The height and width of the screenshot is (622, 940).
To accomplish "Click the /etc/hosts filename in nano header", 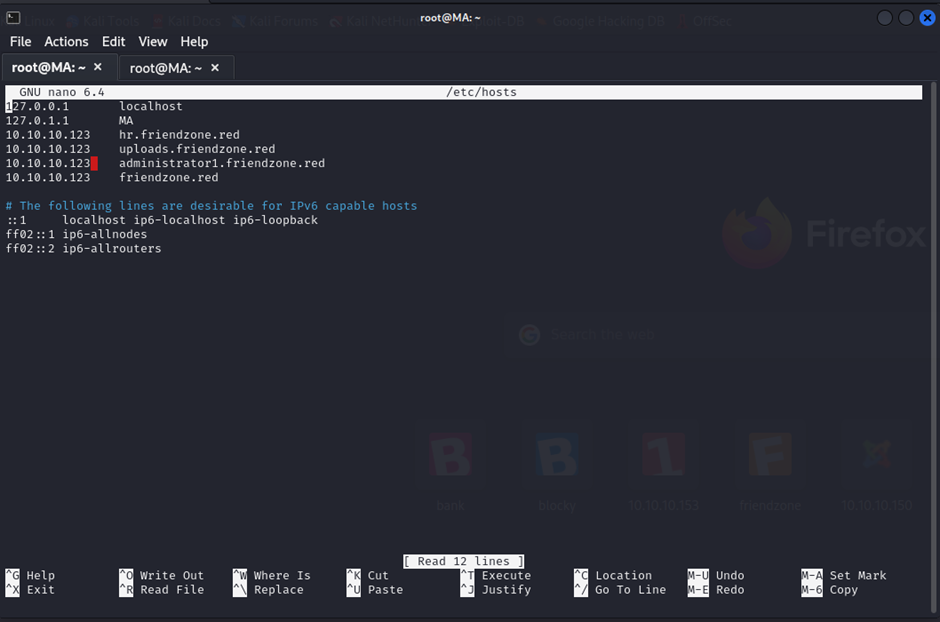I will [481, 92].
